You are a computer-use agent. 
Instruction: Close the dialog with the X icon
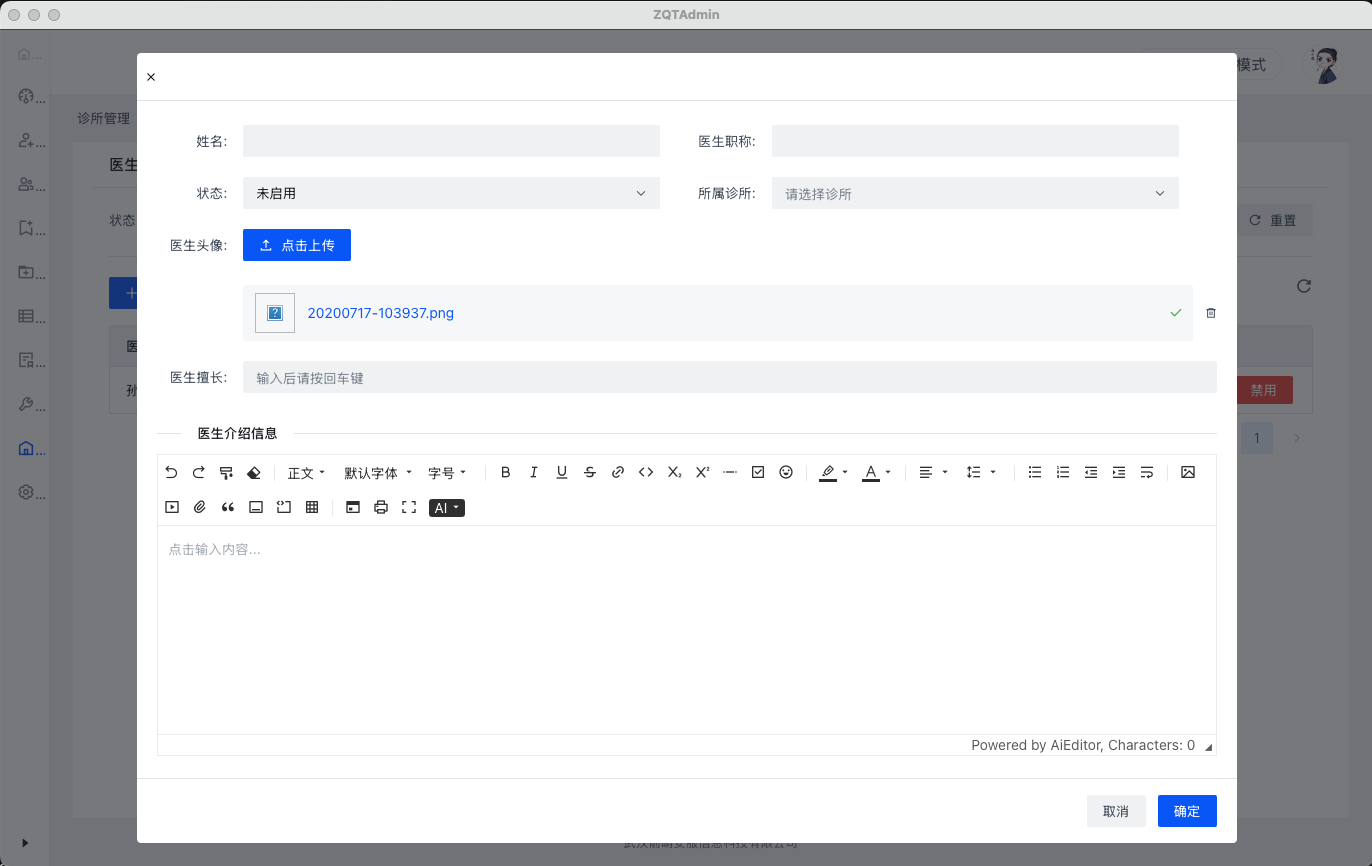coord(151,77)
